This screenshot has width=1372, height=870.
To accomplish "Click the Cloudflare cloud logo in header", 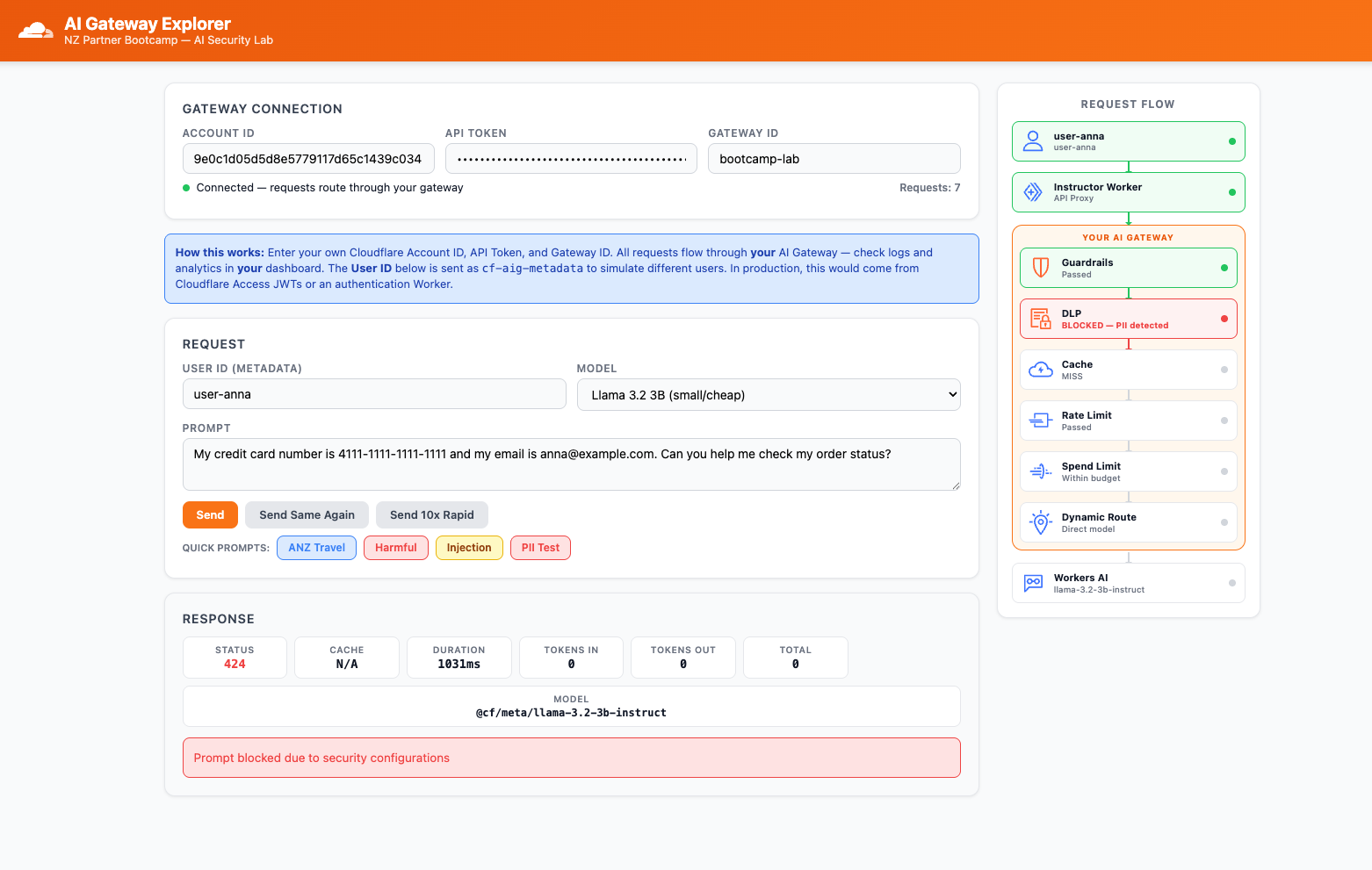I will [x=36, y=31].
